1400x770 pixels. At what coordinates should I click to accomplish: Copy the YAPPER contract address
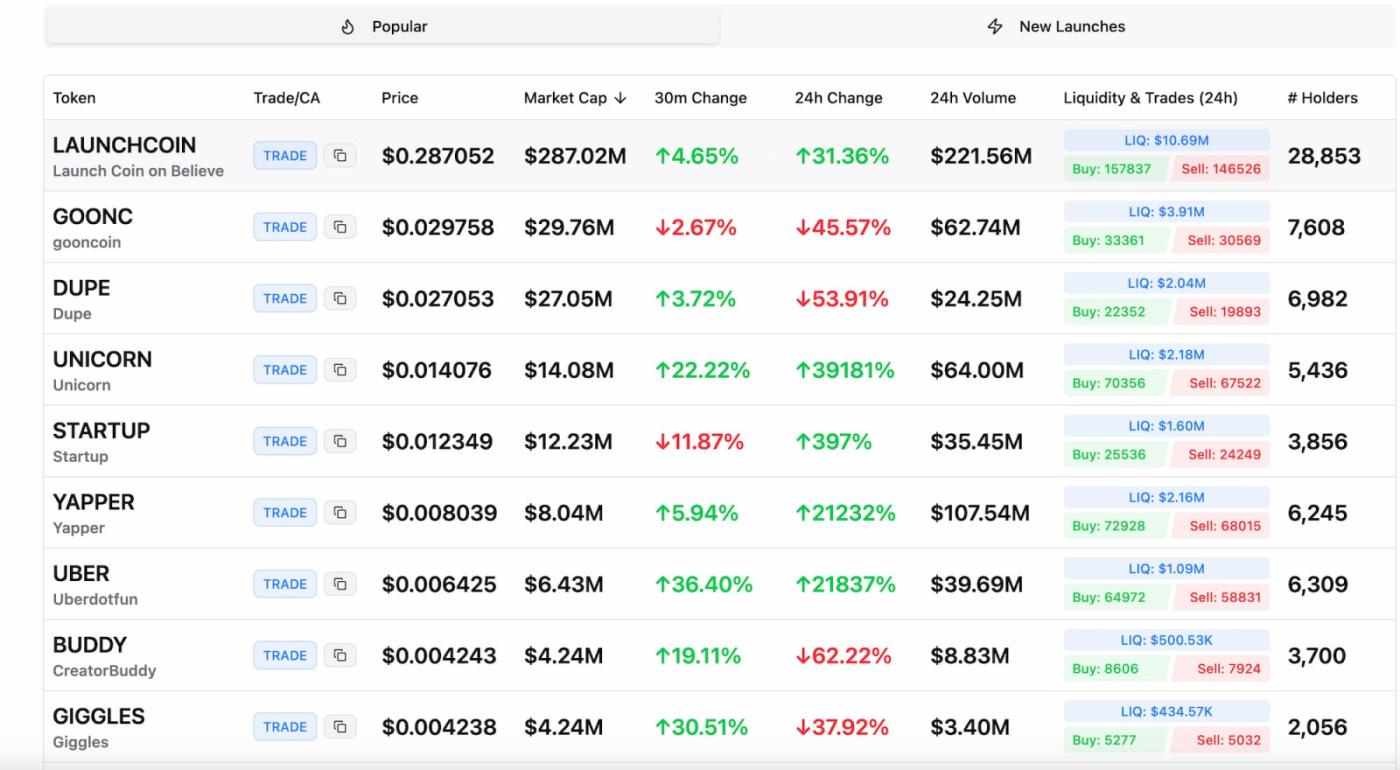(340, 512)
